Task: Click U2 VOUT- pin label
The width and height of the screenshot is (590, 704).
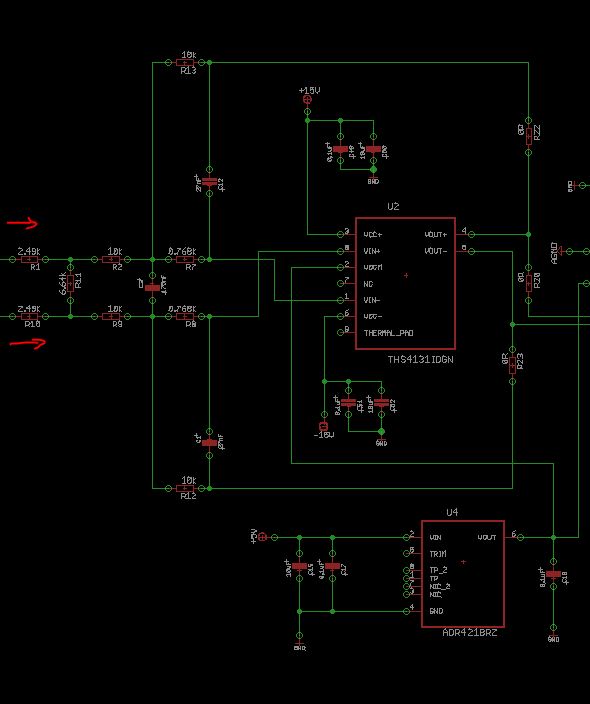Action: (436, 251)
